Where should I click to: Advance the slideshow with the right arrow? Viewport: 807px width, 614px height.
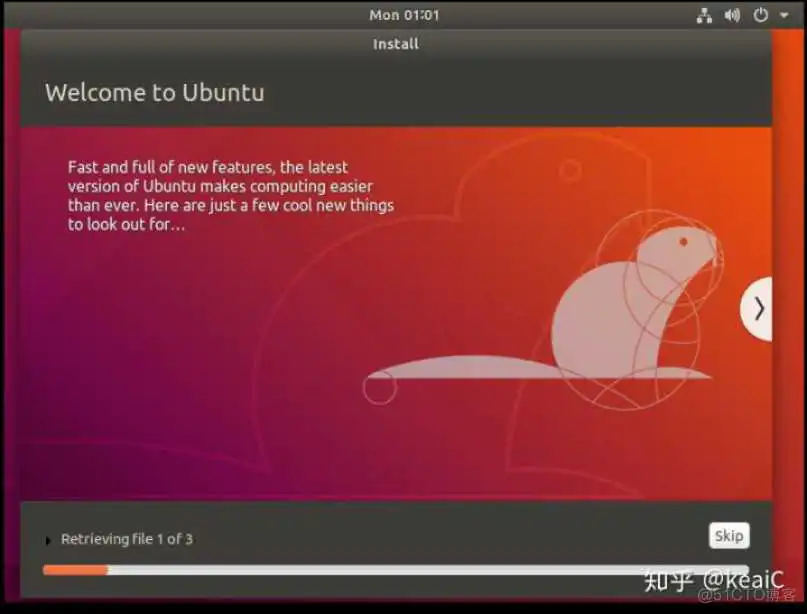coord(758,308)
